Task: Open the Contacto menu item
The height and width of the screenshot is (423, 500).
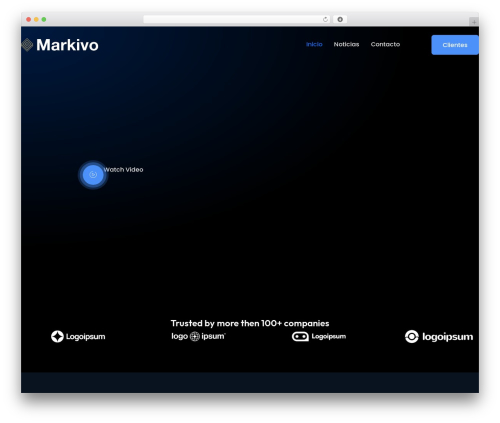Action: click(385, 44)
